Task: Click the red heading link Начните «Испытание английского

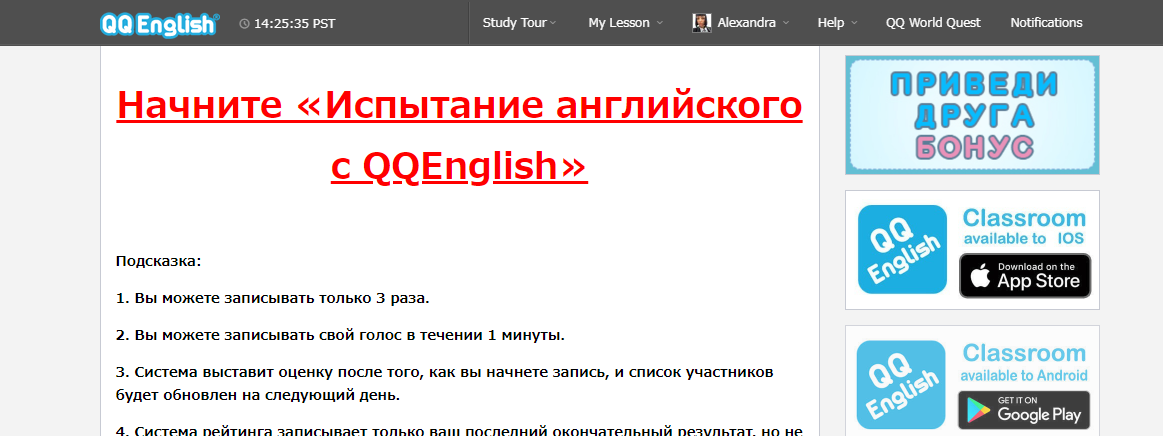Action: [459, 105]
